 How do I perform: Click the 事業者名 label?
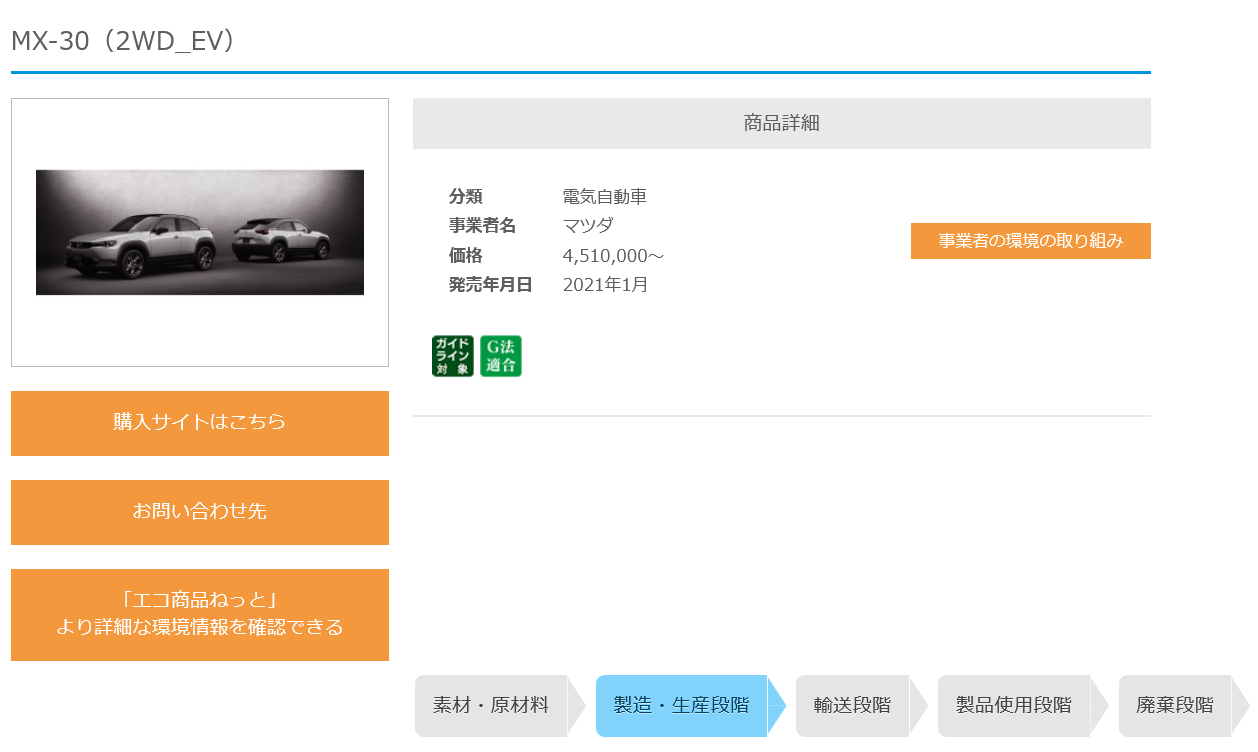(x=483, y=226)
